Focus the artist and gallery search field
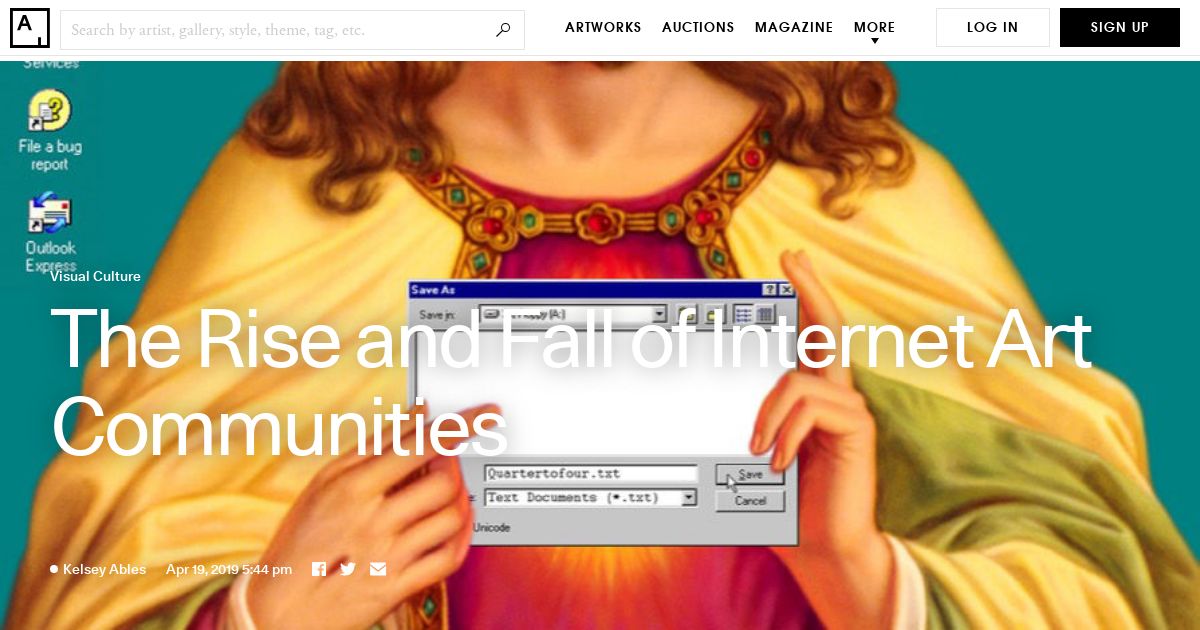 point(292,30)
